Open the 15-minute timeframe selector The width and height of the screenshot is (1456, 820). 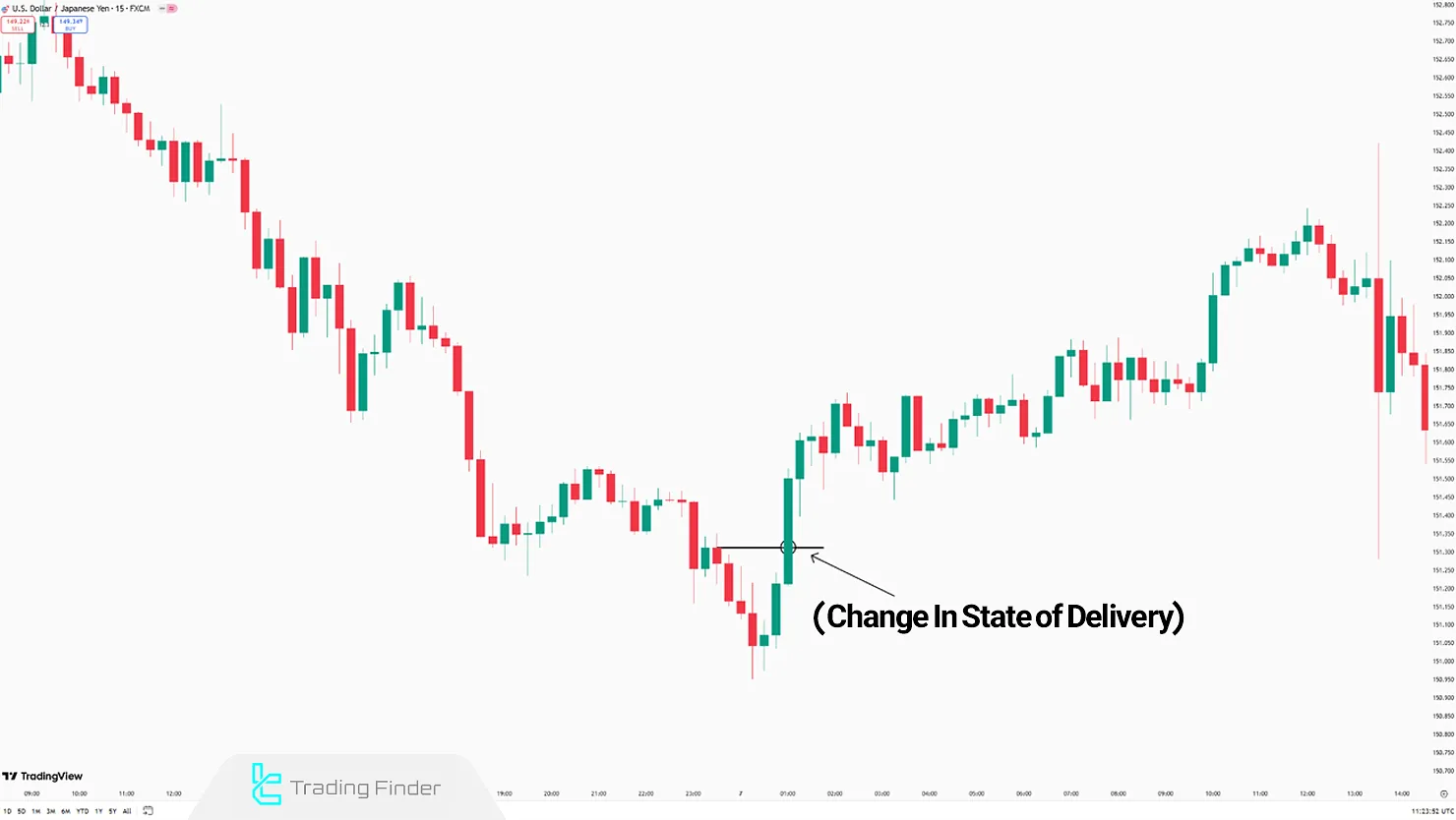(x=120, y=8)
